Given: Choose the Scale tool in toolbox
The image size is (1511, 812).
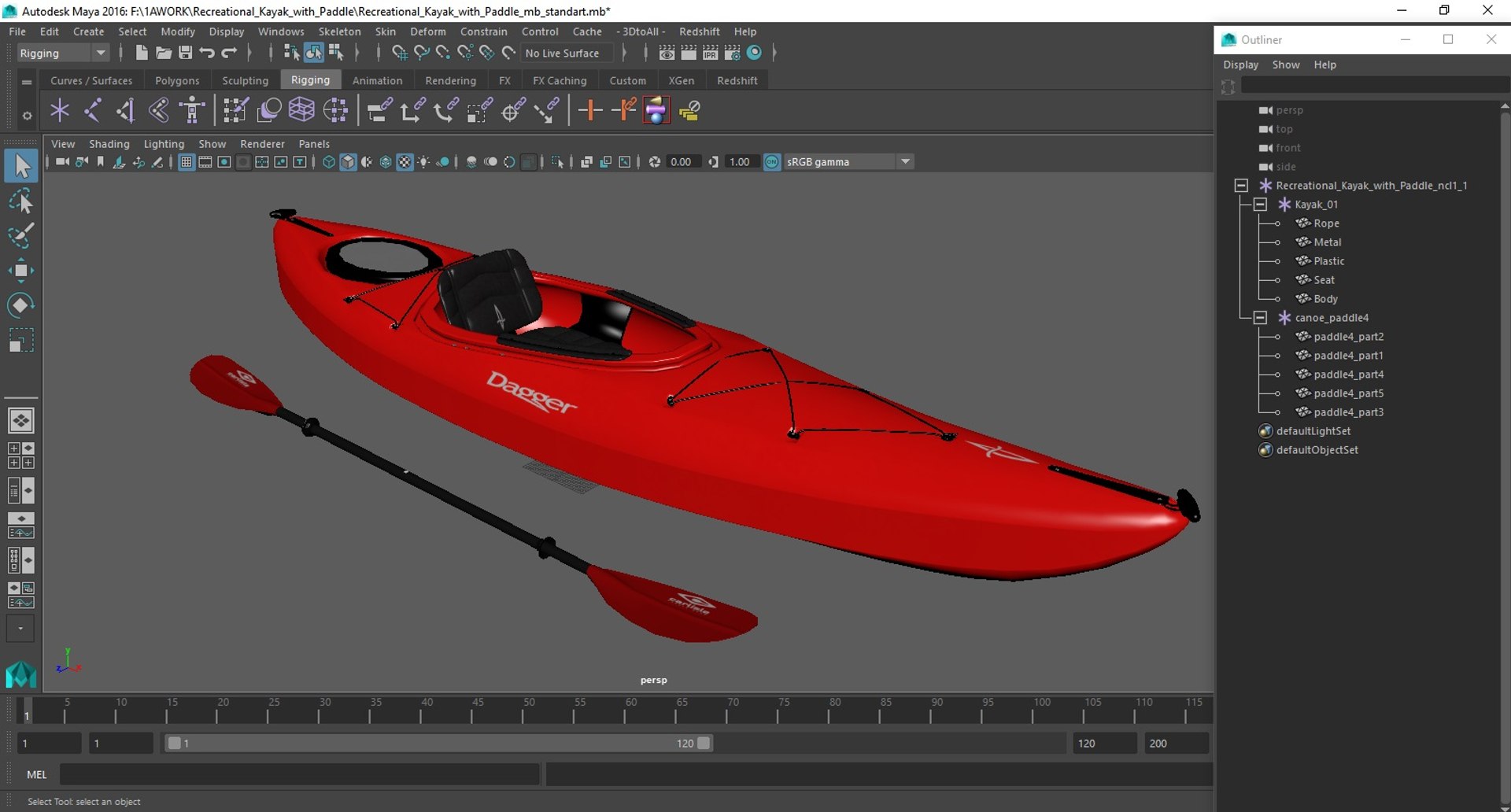Looking at the screenshot, I should pyautogui.click(x=21, y=340).
